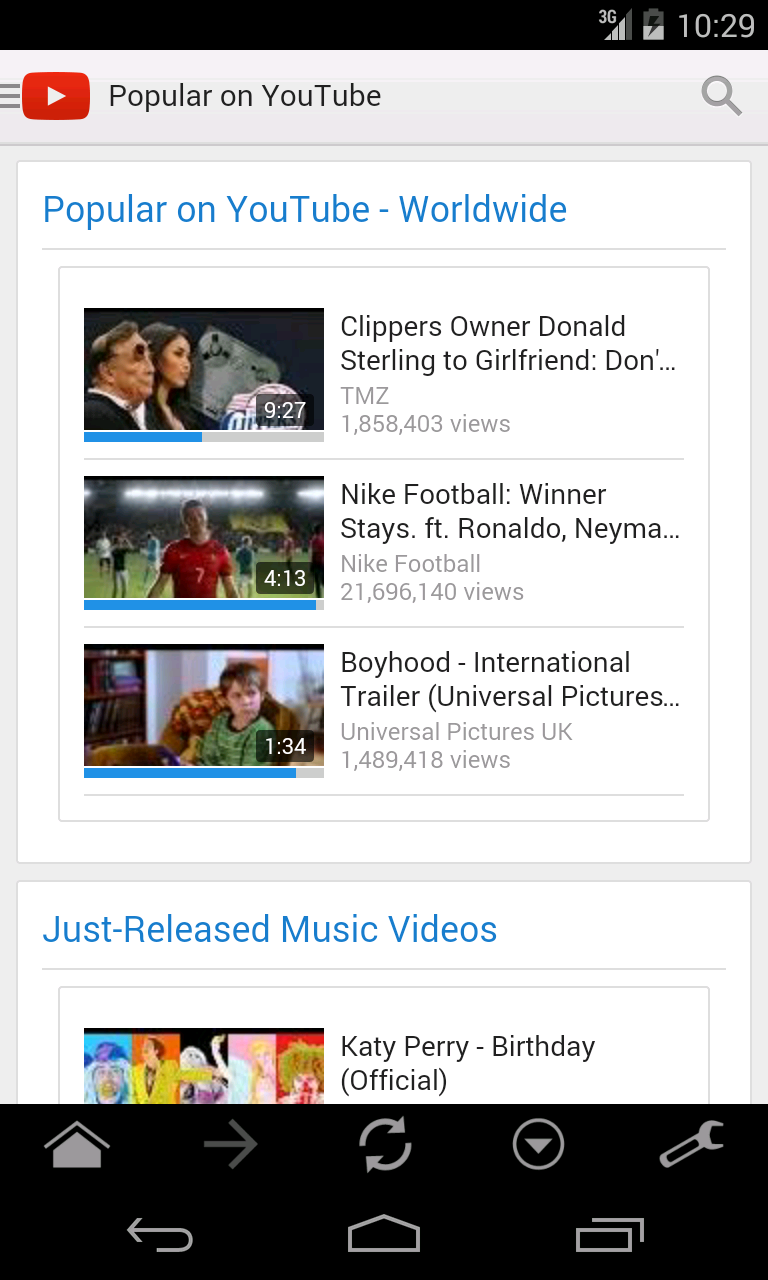The width and height of the screenshot is (768, 1280).
Task: Reload page with refresh icon
Action: pyautogui.click(x=385, y=1145)
